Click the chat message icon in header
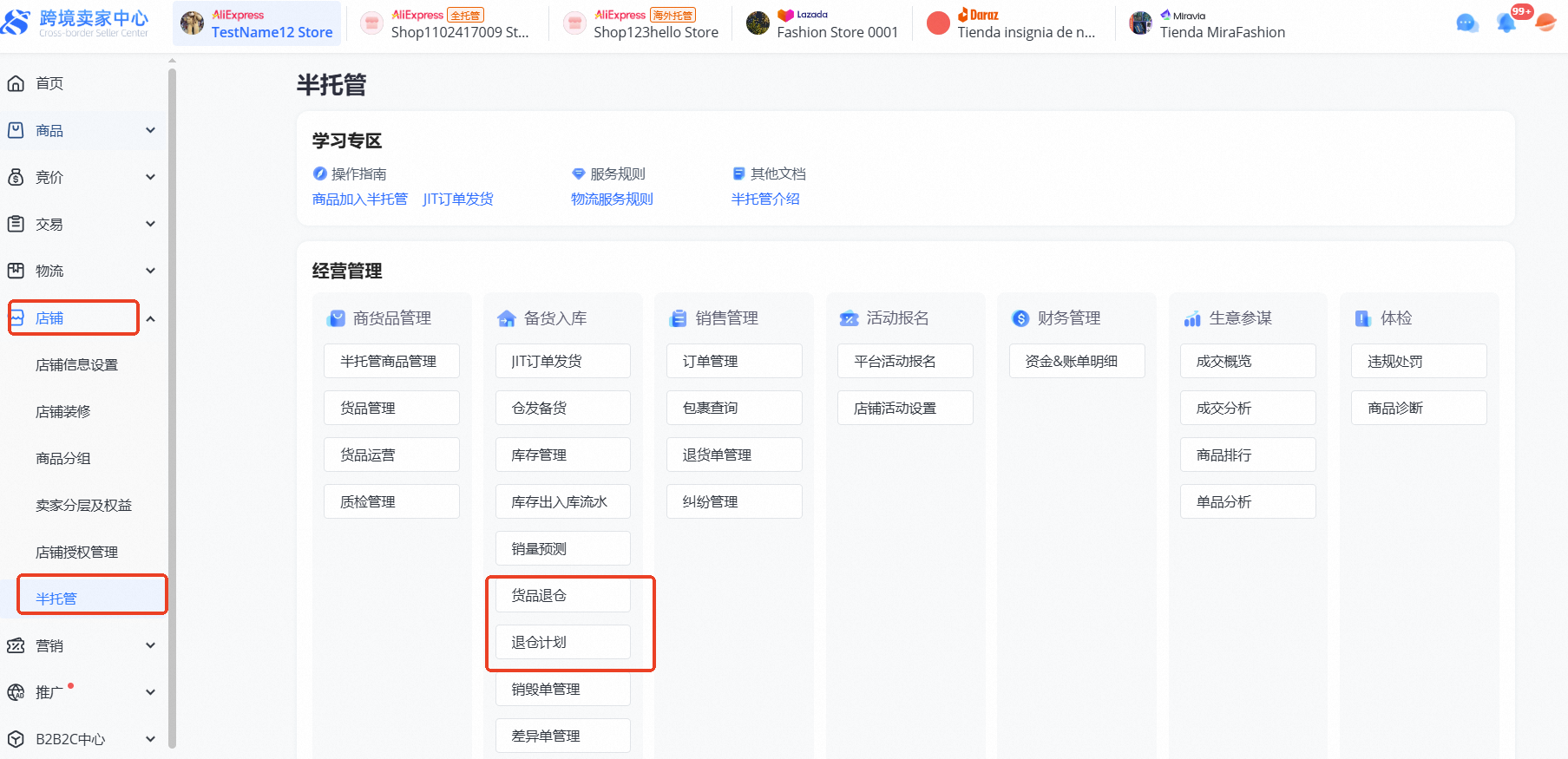1568x759 pixels. [1466, 23]
